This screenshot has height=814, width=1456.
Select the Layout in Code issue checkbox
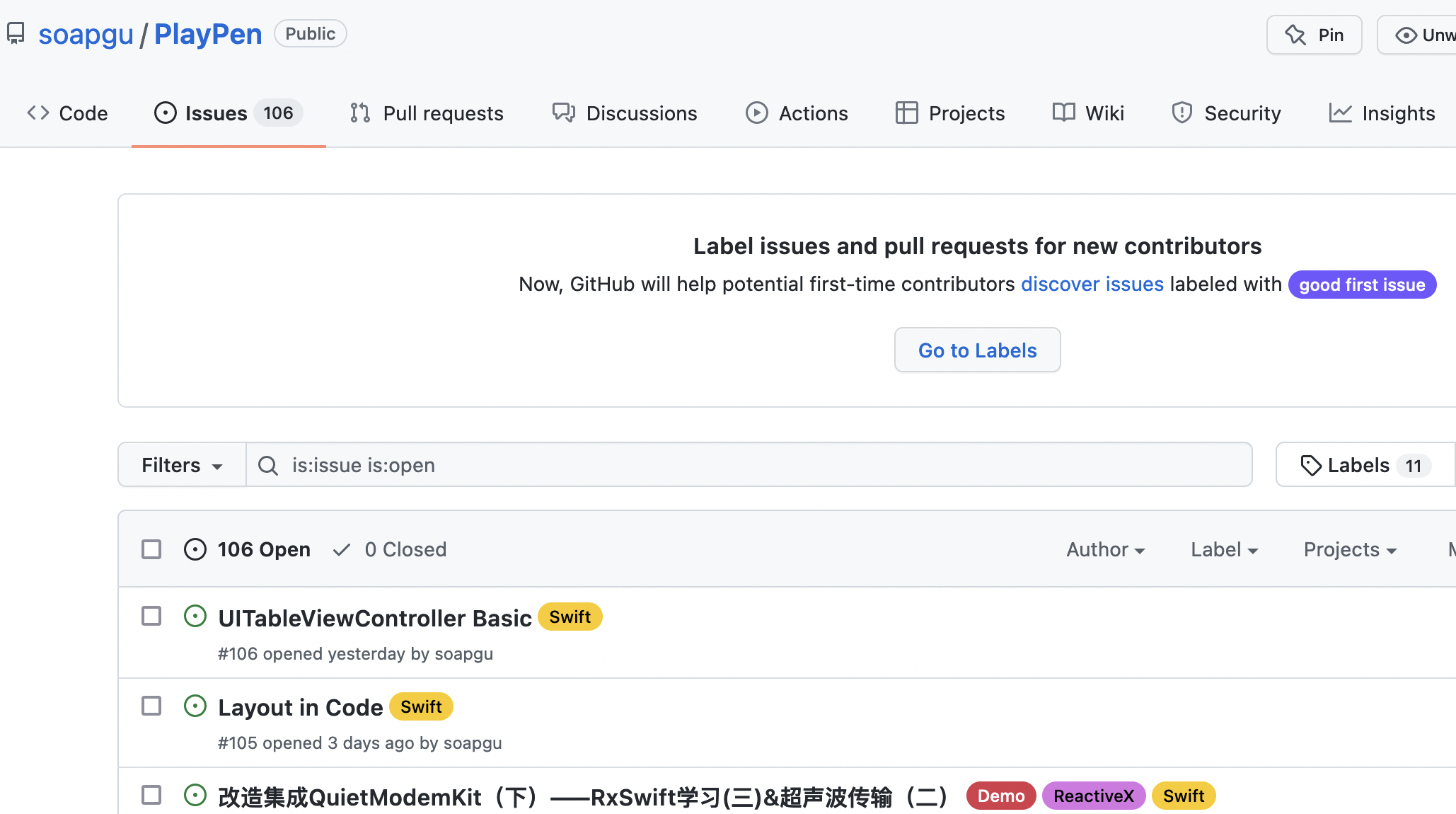(x=151, y=706)
